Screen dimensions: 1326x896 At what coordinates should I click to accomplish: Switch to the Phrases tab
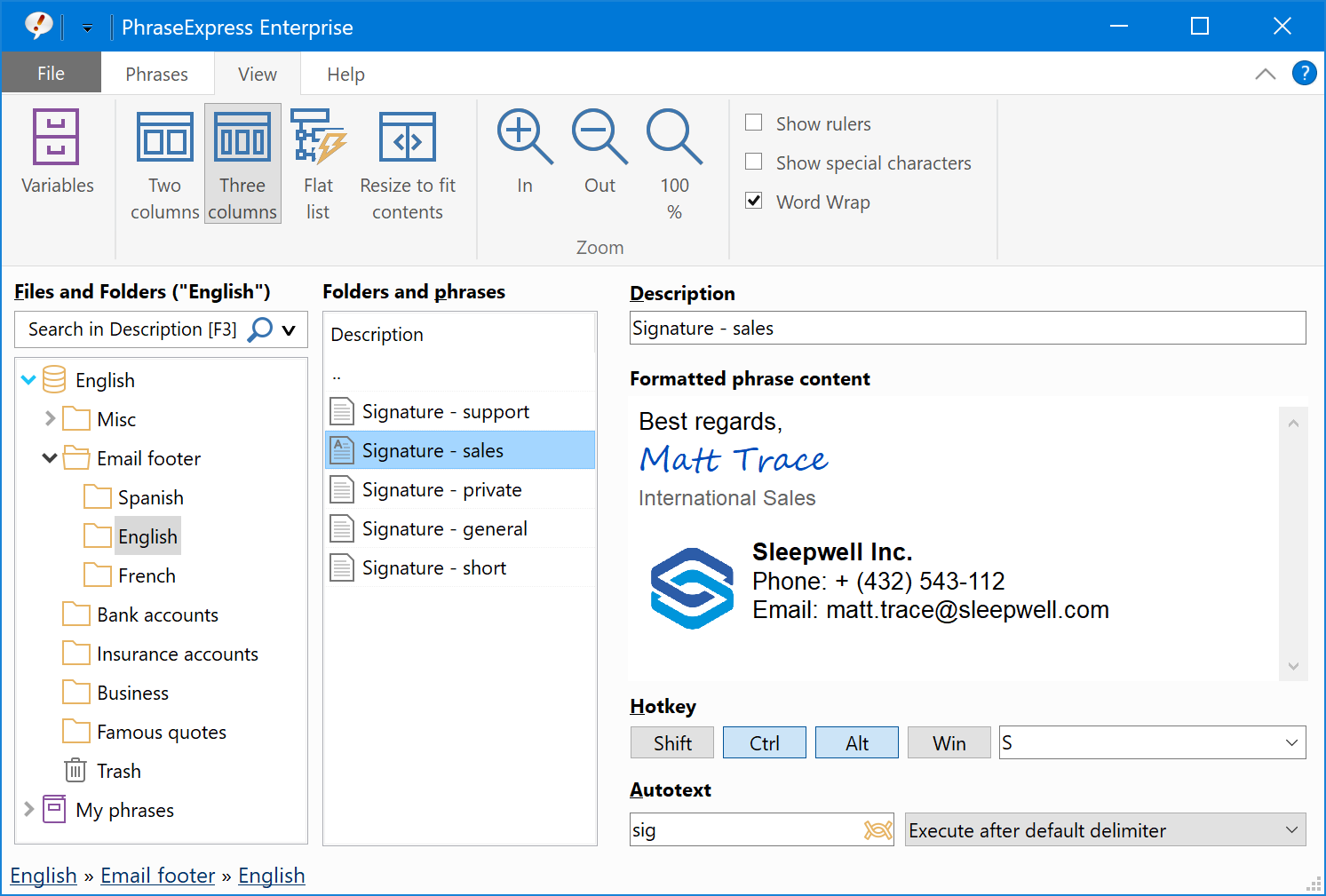(x=156, y=74)
